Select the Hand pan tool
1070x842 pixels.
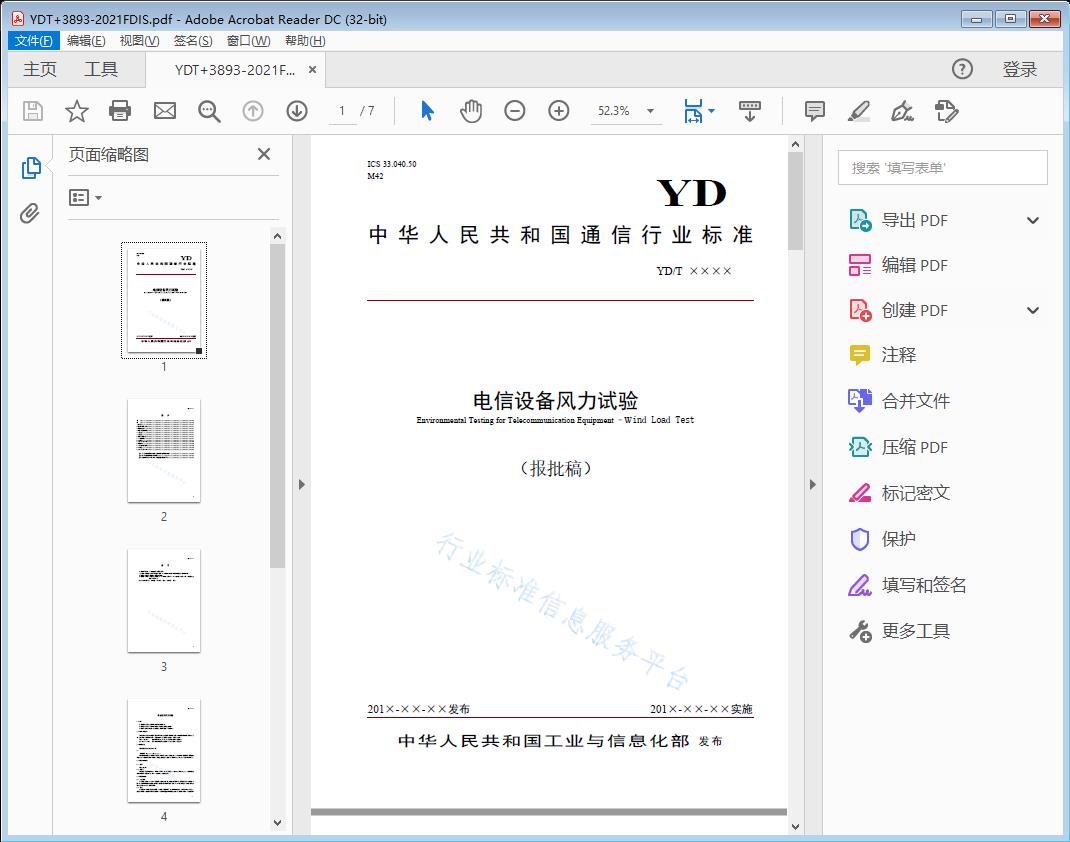[471, 111]
